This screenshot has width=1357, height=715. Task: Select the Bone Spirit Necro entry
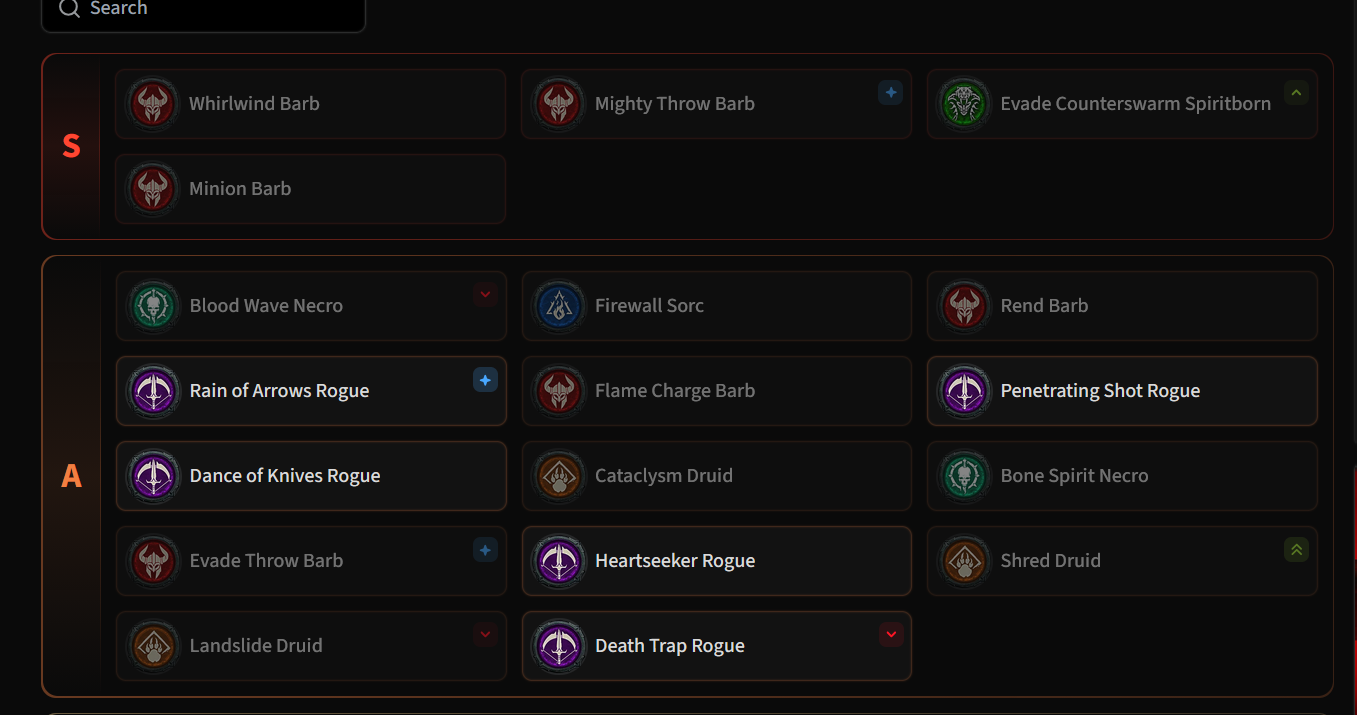click(x=1122, y=476)
